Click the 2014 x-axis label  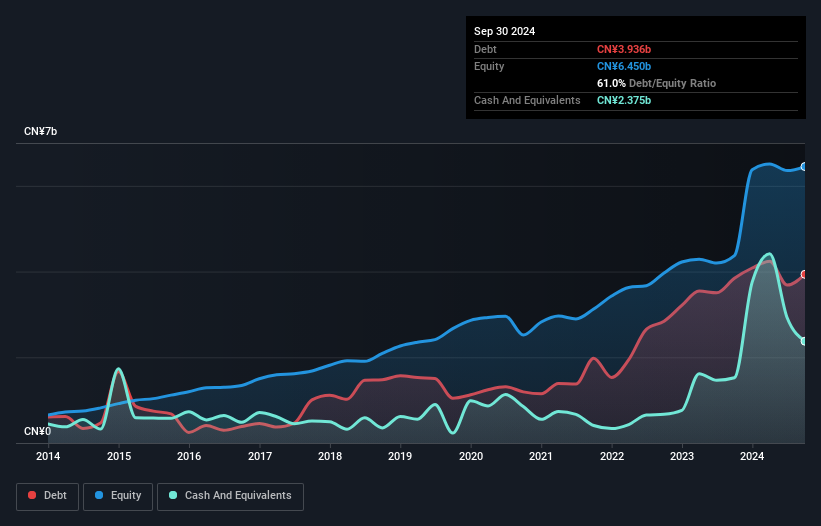(48, 456)
